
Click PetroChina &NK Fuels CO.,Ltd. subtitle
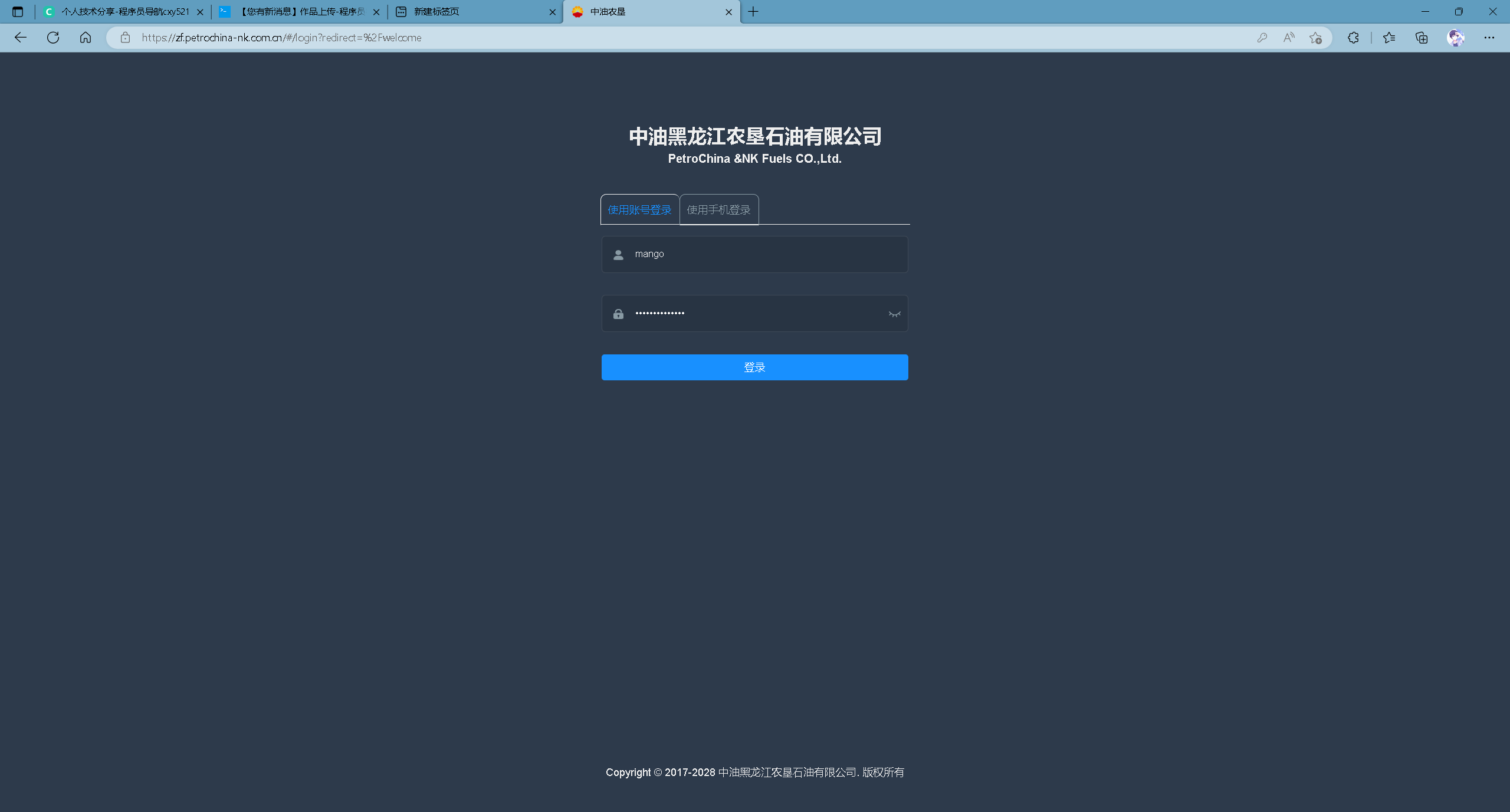click(x=755, y=159)
